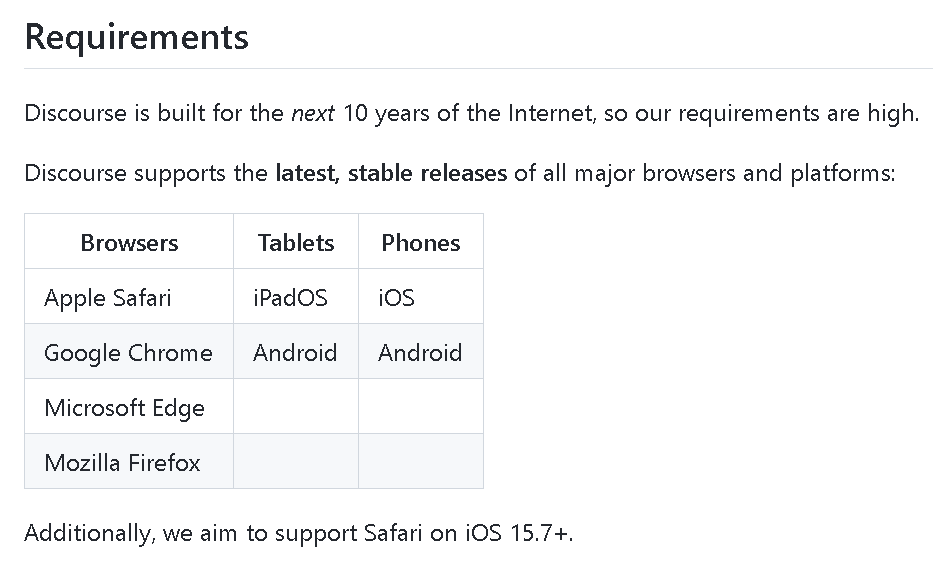Click the Microsoft Edge table cell

pyautogui.click(x=129, y=406)
